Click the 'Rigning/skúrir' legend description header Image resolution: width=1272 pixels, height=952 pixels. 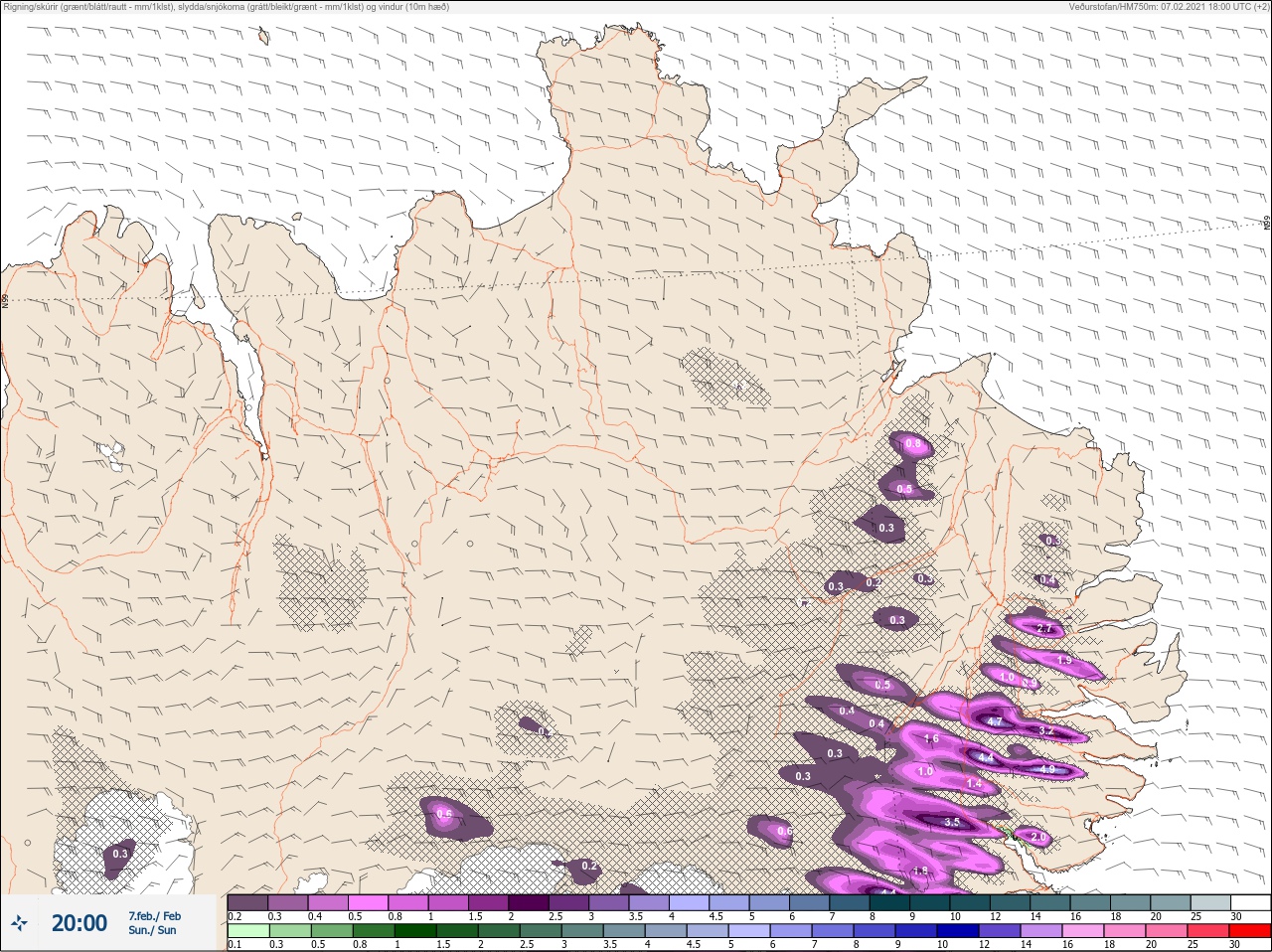click(x=229, y=6)
